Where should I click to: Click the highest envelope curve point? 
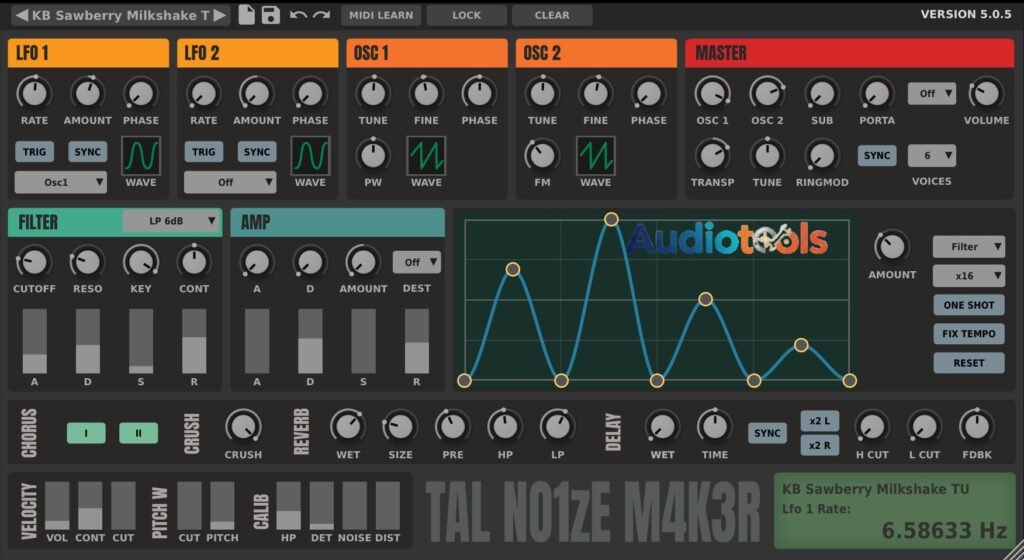point(611,219)
